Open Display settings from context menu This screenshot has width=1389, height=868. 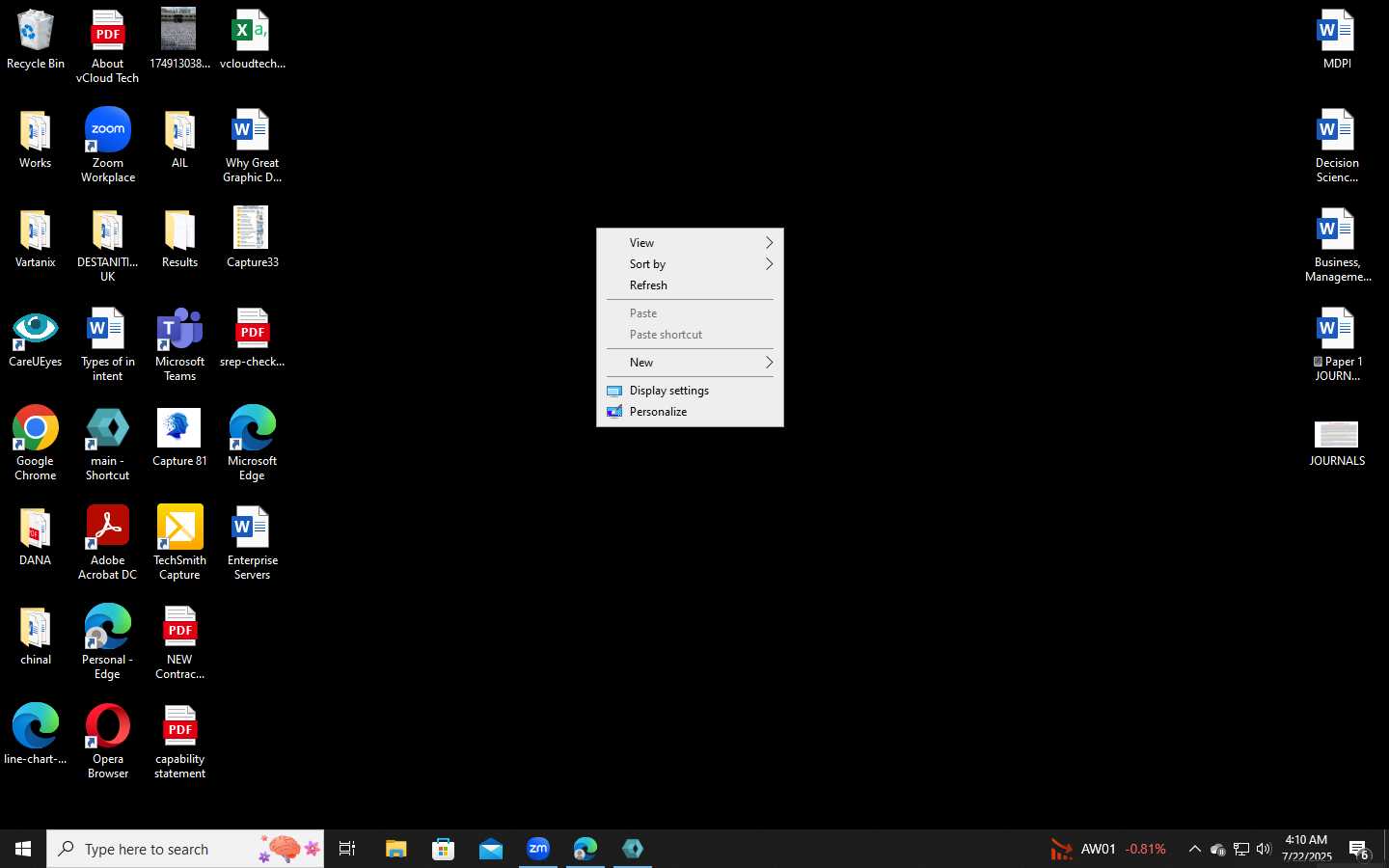[691, 391]
